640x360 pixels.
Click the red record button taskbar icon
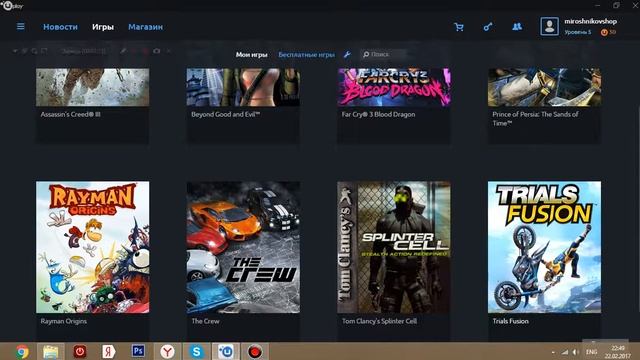[x=255, y=351]
